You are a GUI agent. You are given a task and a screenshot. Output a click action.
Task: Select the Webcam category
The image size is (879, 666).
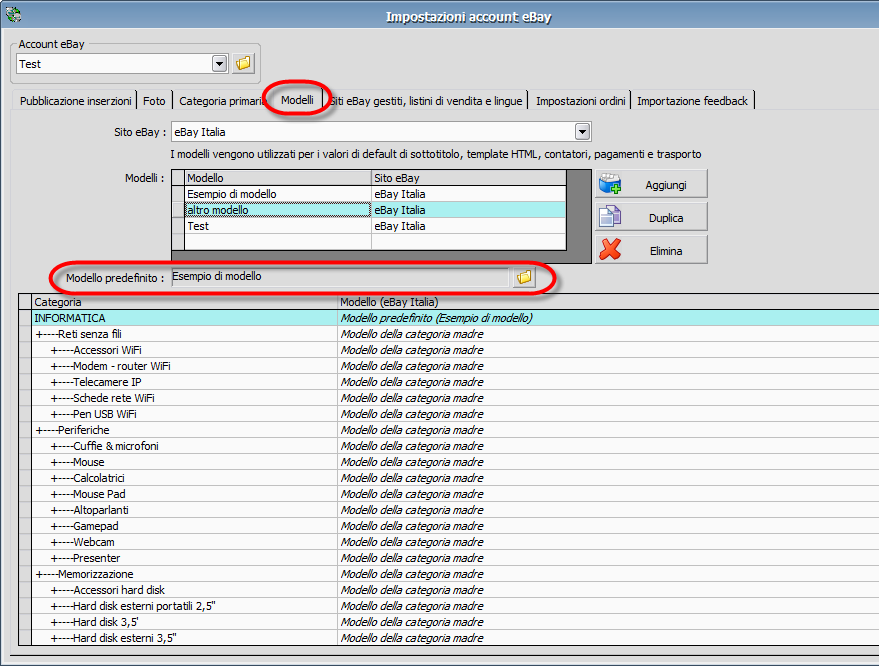coord(184,542)
